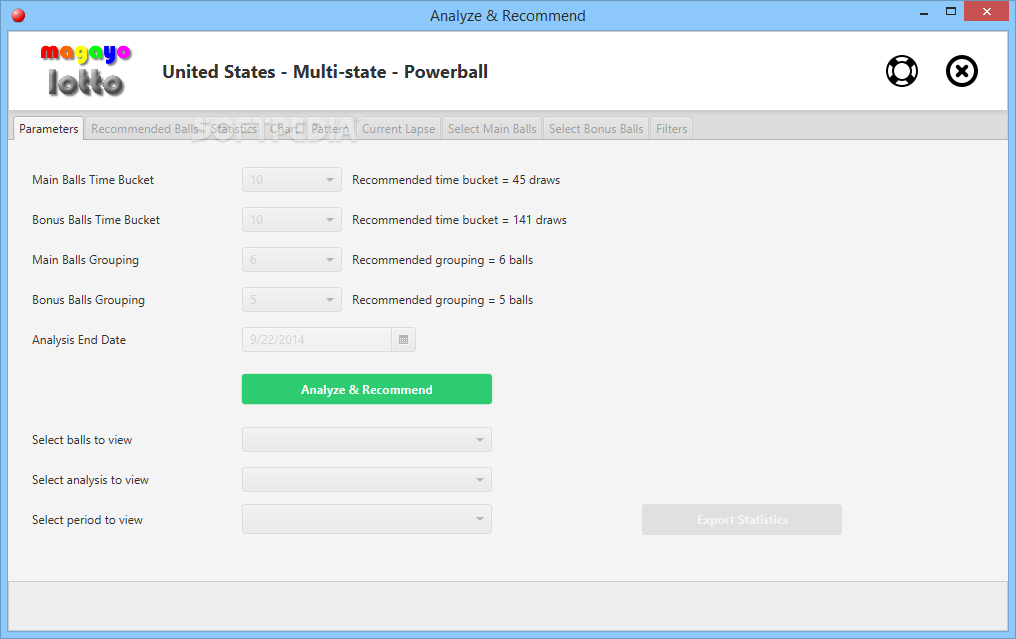Click 'Recommended grouping = 6 balls' text
1016x639 pixels.
[x=443, y=260]
